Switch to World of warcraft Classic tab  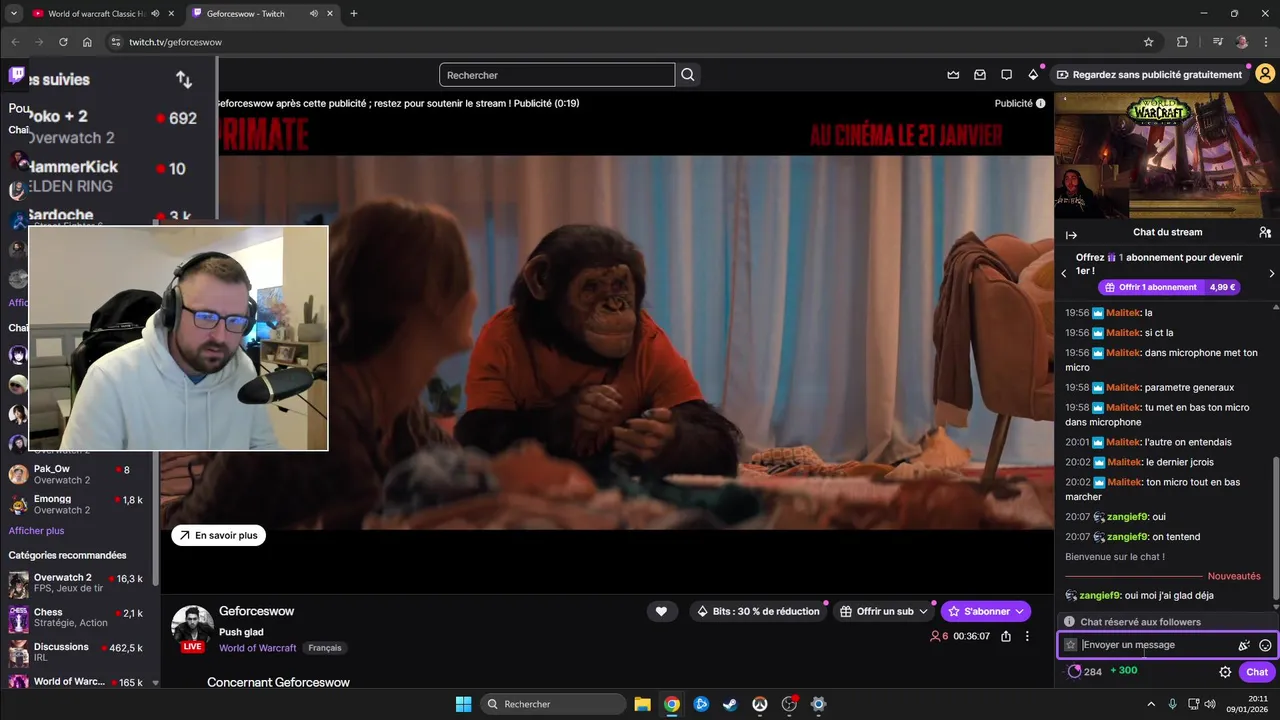tap(96, 14)
